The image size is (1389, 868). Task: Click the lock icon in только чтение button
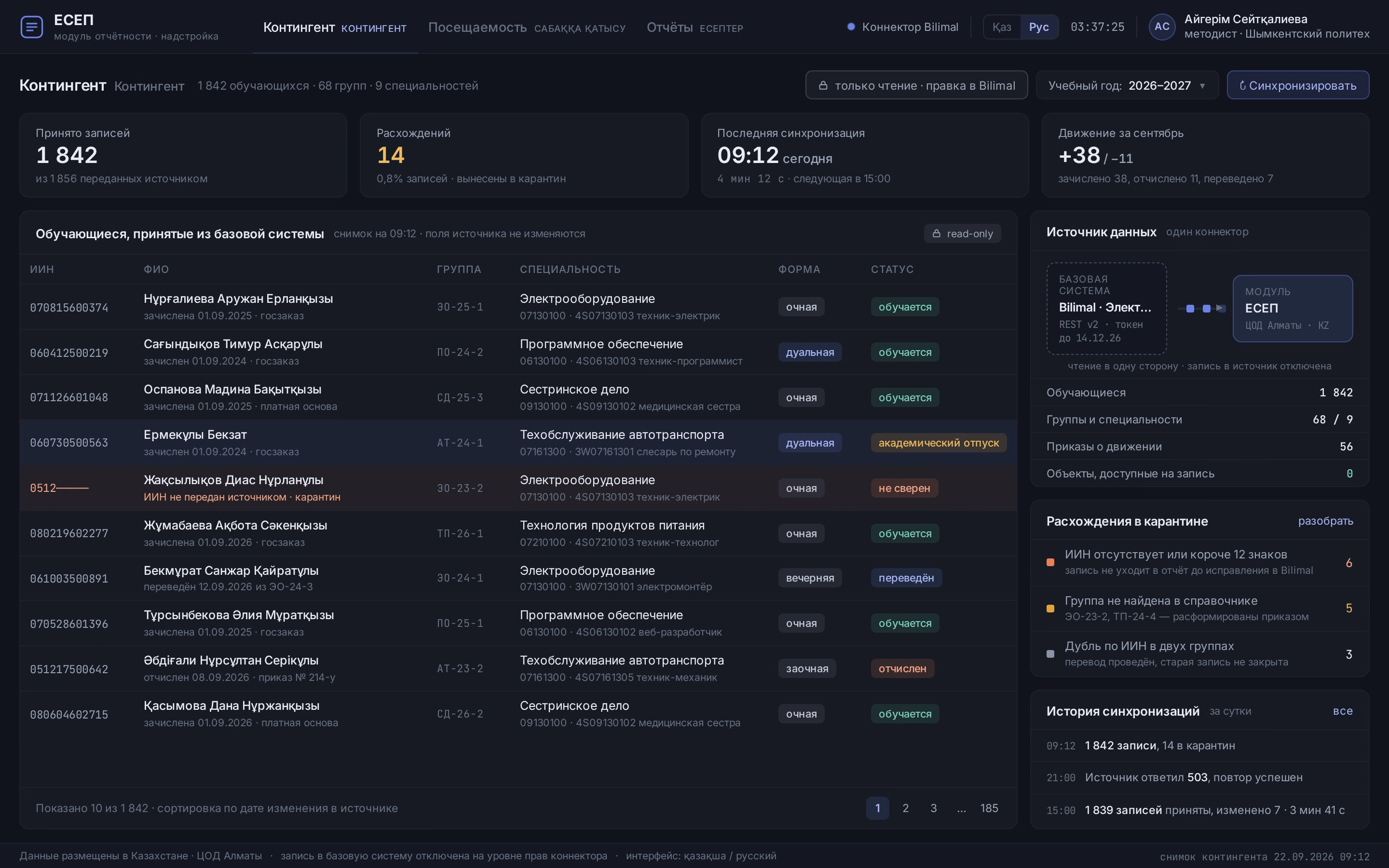(x=823, y=85)
